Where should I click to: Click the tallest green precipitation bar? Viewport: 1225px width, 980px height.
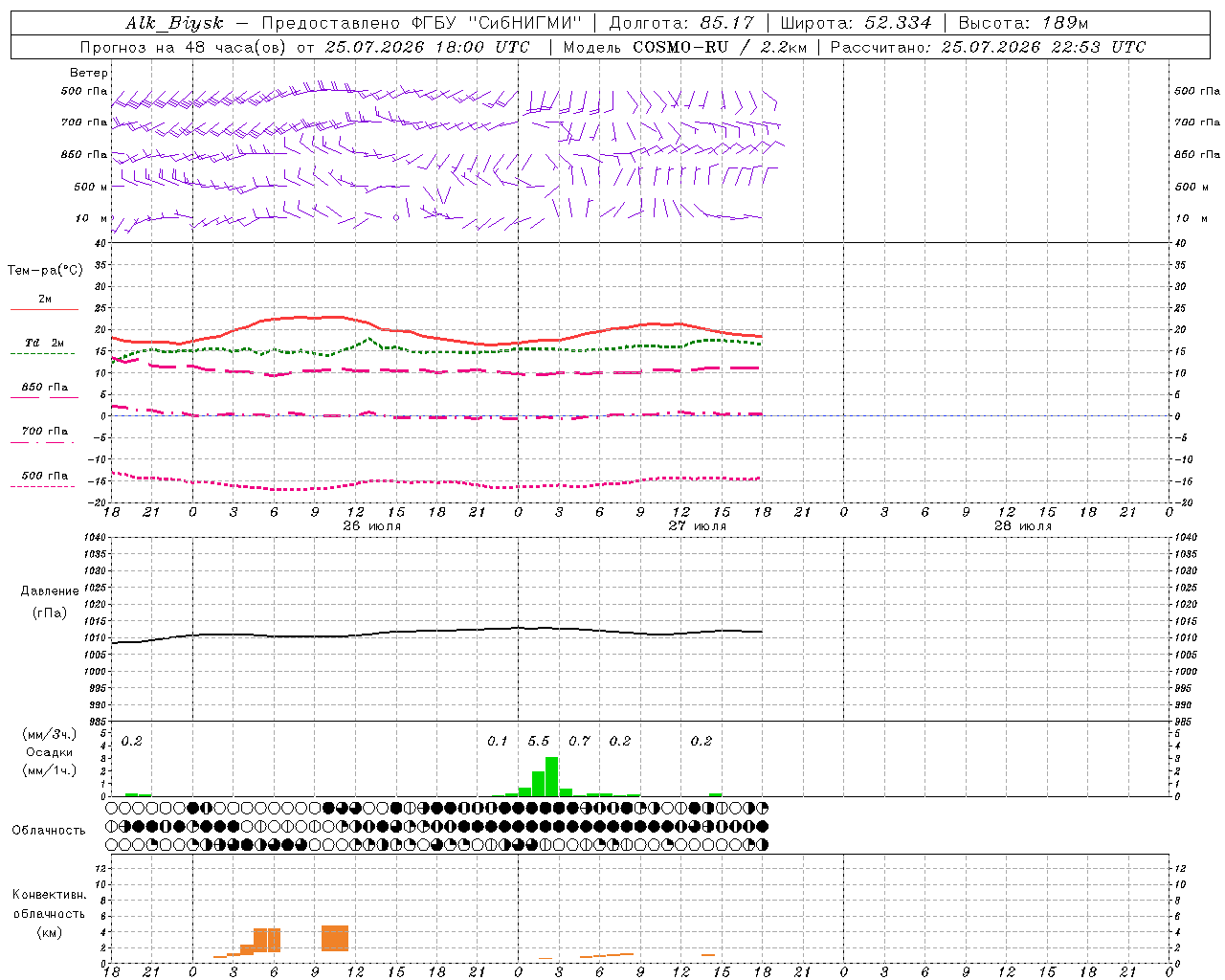(551, 776)
